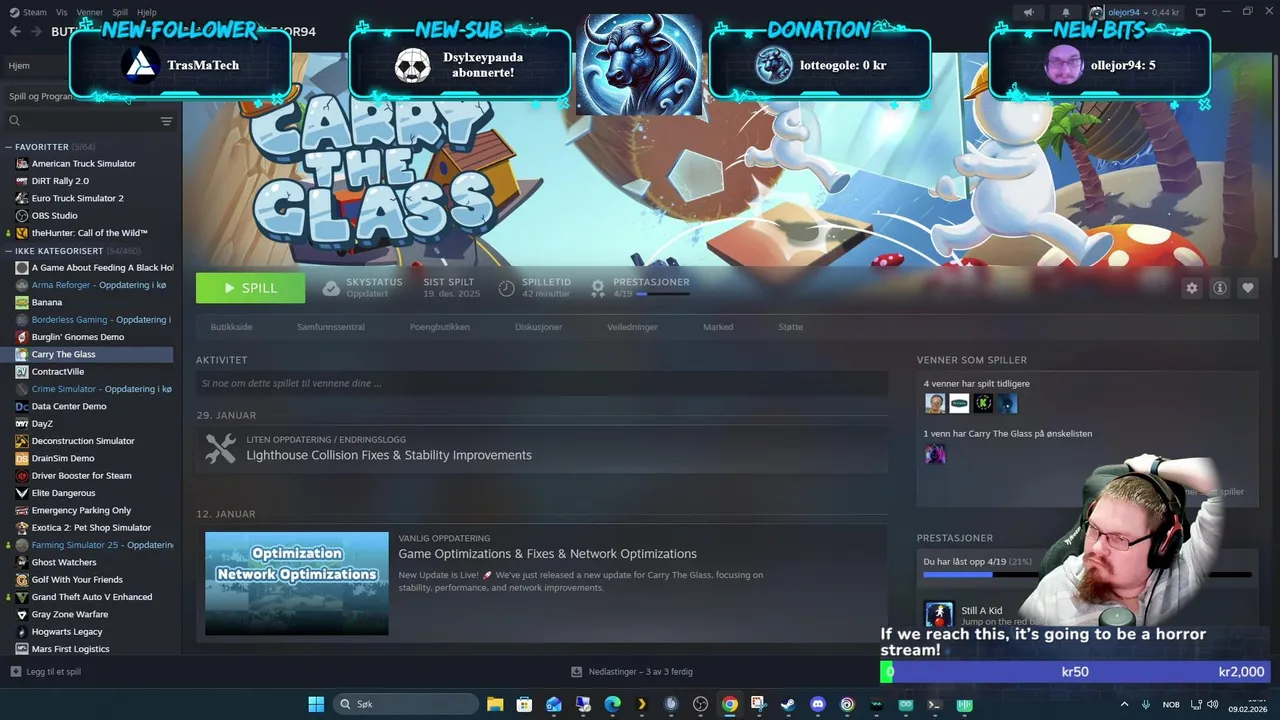Open the Venner menu
This screenshot has width=1280, height=720.
pos(90,12)
